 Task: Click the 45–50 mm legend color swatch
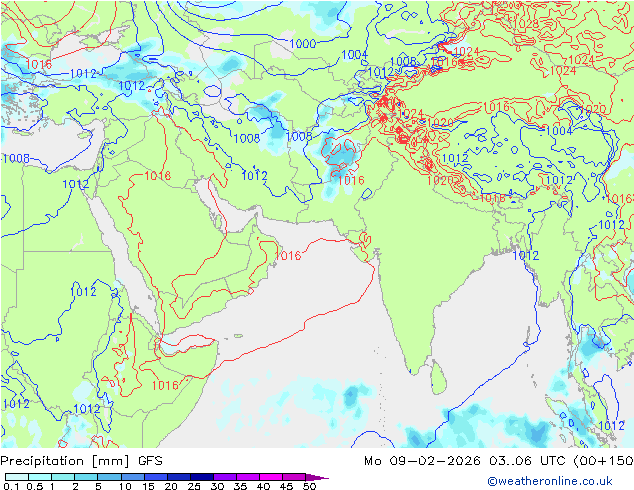click(294, 477)
